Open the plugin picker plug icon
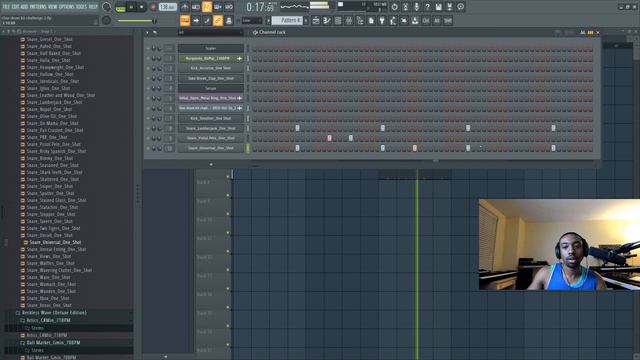 pyautogui.click(x=382, y=20)
